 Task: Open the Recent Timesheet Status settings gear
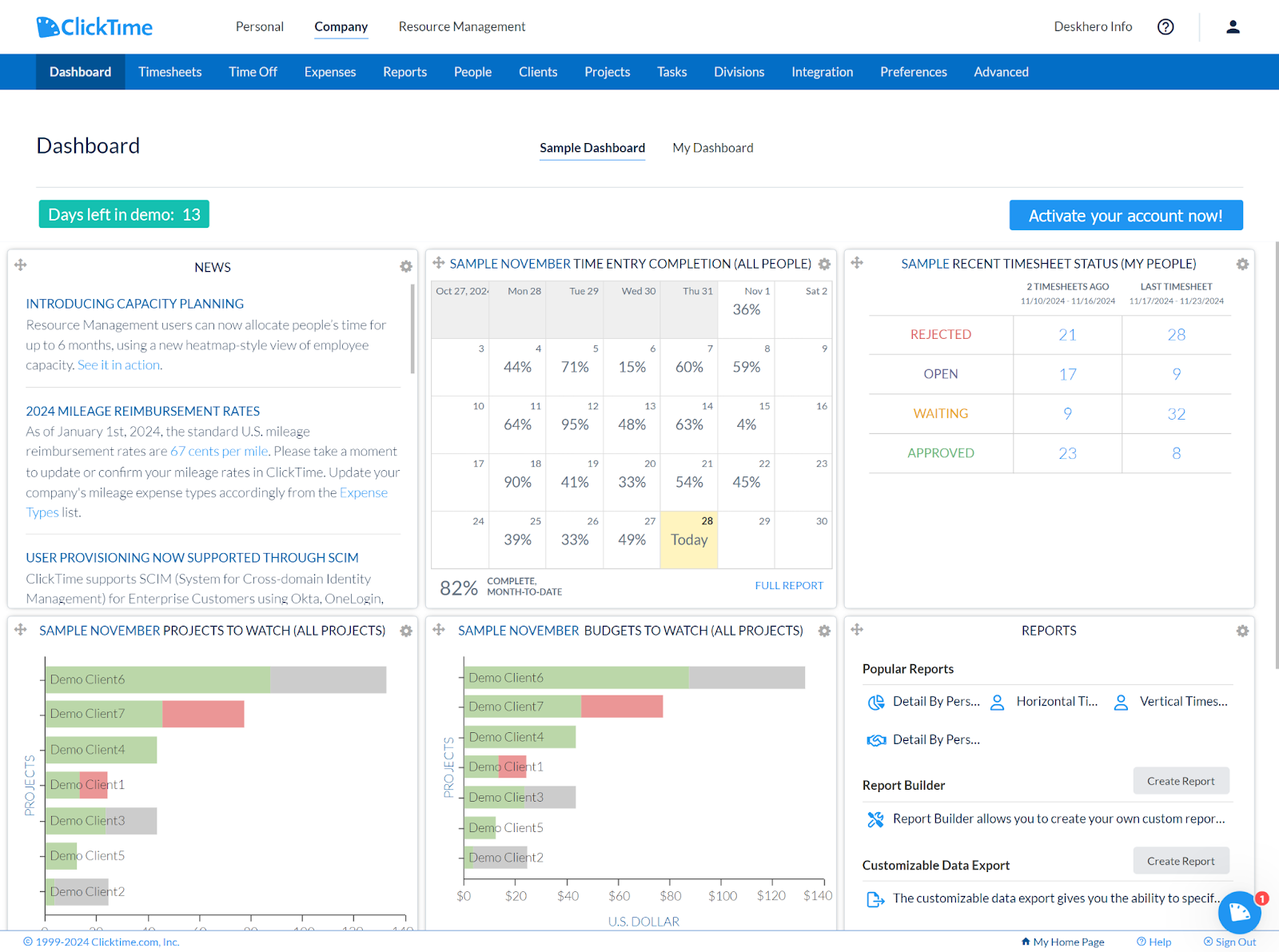[x=1241, y=264]
